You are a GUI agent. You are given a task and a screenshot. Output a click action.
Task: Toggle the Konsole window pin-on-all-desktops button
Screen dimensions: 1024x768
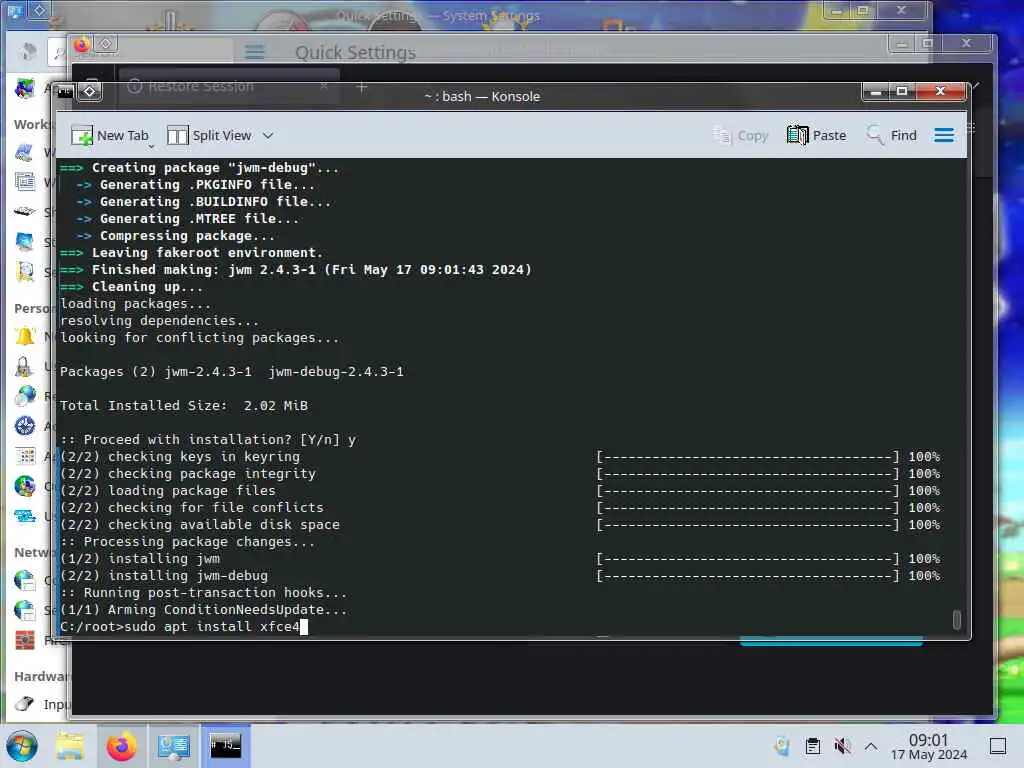click(90, 91)
